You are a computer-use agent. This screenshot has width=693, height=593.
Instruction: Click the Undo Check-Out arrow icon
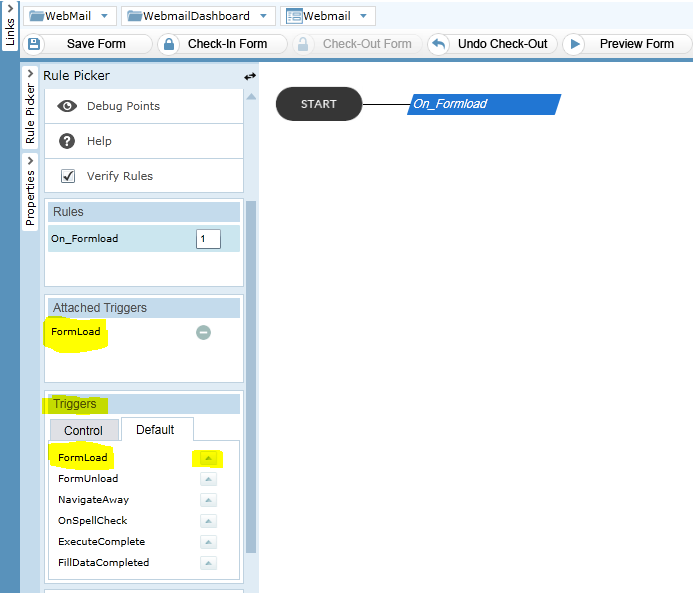point(438,44)
